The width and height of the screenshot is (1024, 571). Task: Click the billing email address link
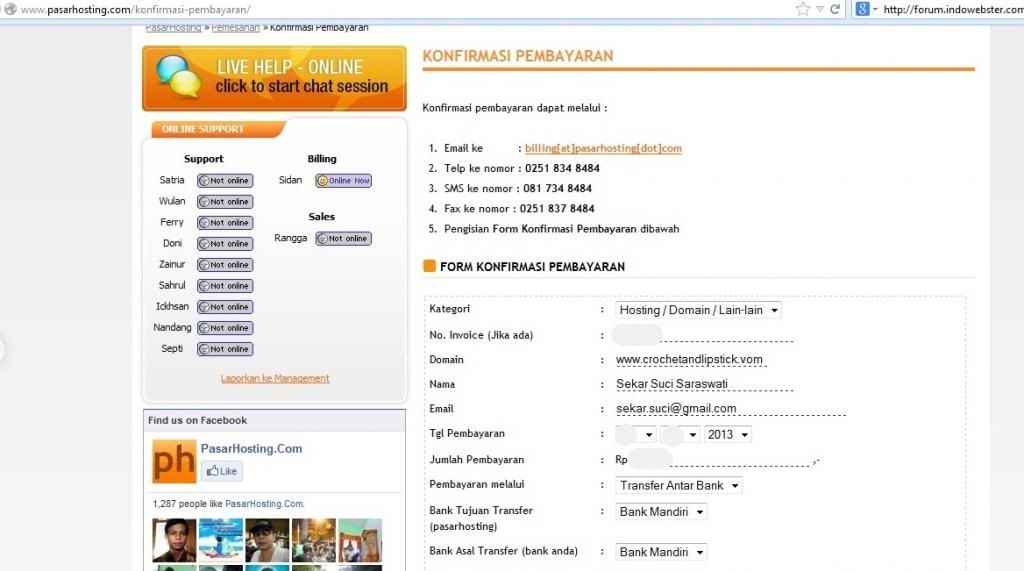[x=603, y=149]
